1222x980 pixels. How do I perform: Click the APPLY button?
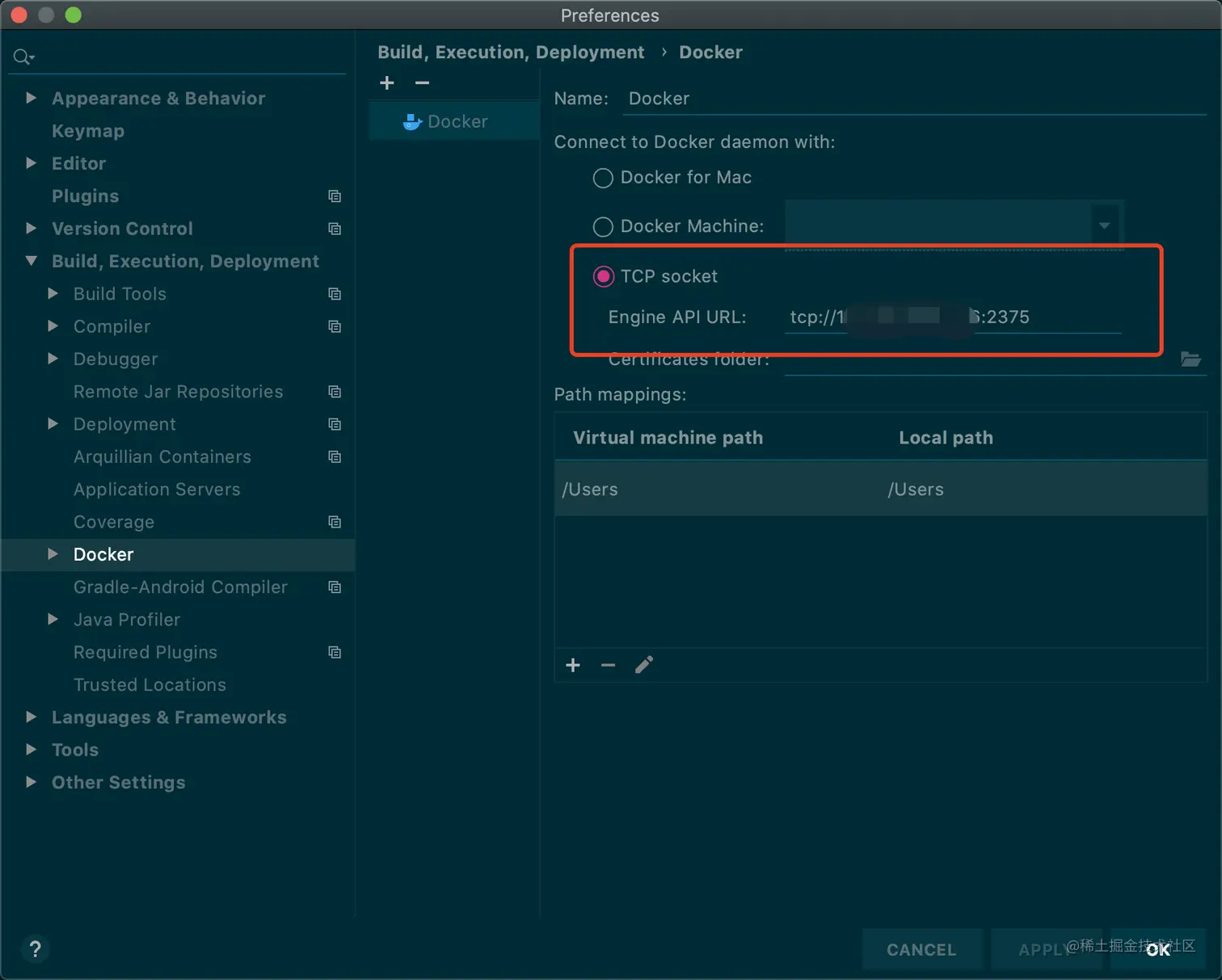pyautogui.click(x=1046, y=949)
